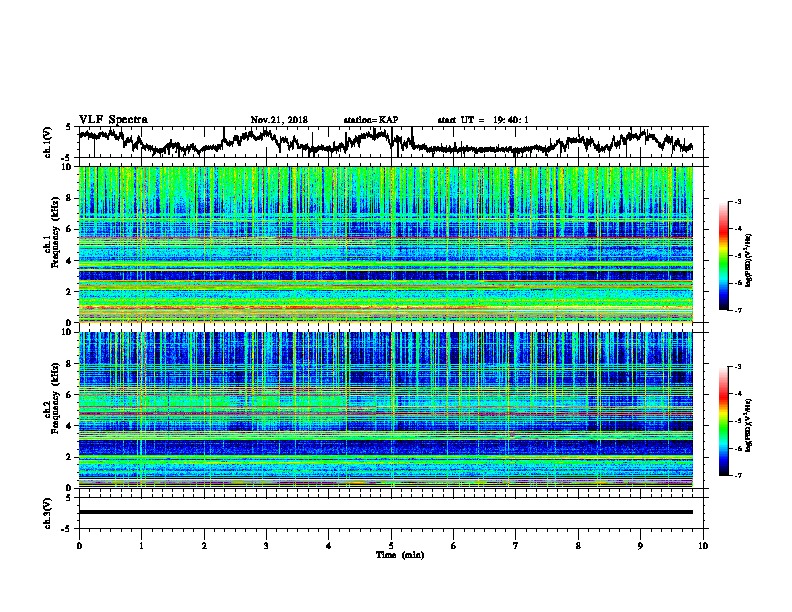Image resolution: width=792 pixels, height=612 pixels.
Task: Click the "-7" label on ch.2 color bar
Action: click(x=737, y=476)
